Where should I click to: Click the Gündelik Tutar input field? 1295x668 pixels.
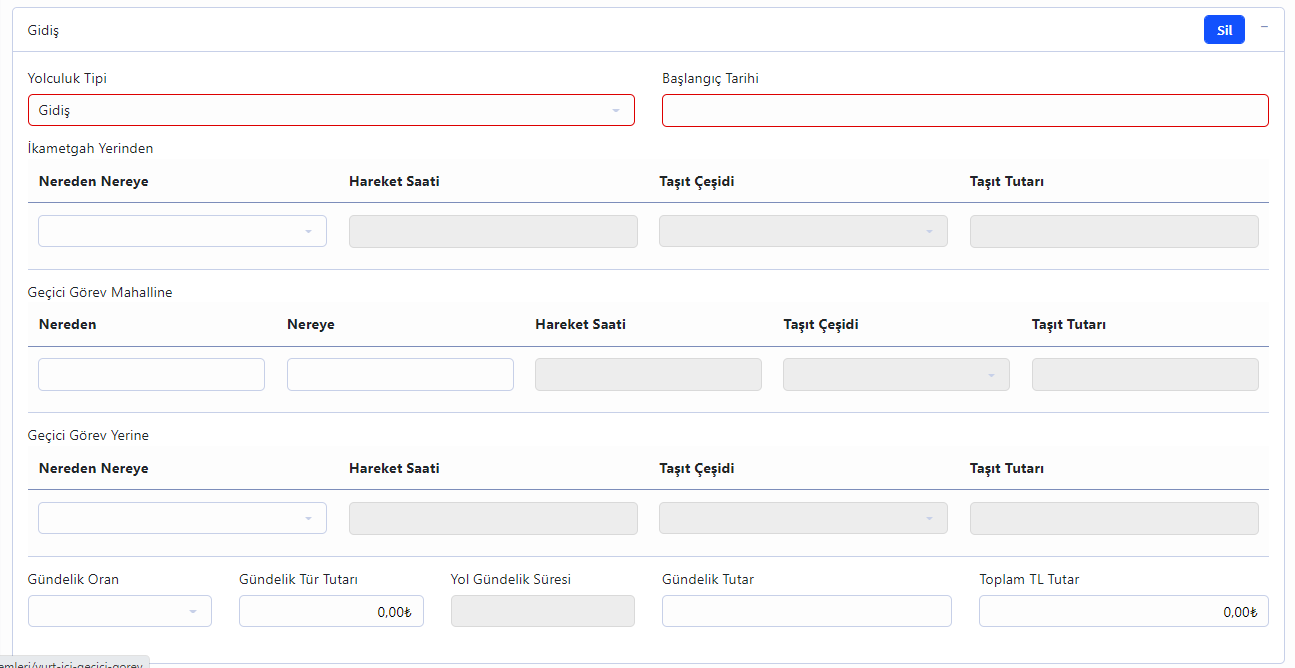coord(806,611)
